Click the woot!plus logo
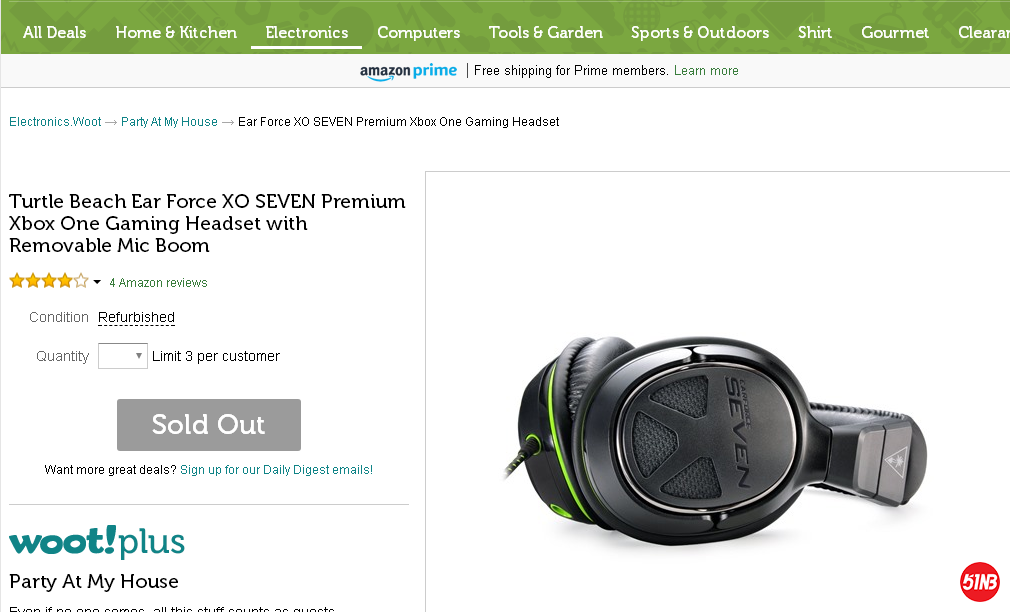This screenshot has width=1010, height=612. (x=97, y=542)
